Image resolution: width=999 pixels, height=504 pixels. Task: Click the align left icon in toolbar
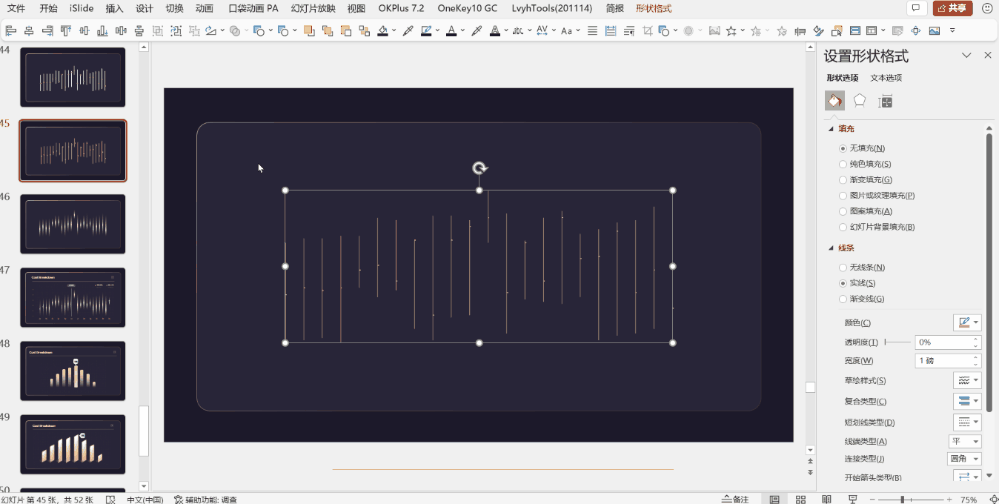coord(11,31)
